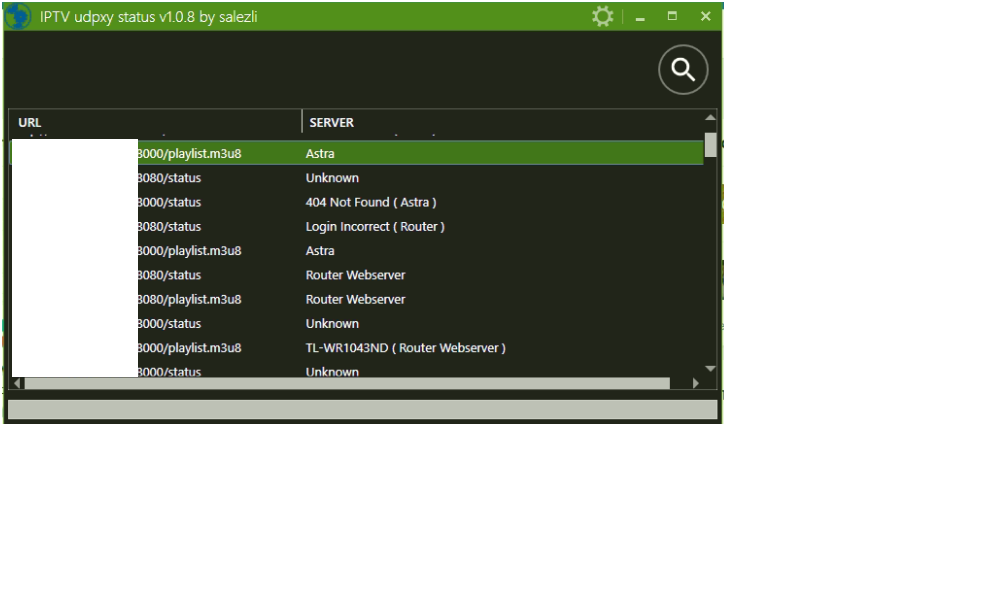1000x600 pixels.
Task: Click the magnifier search button
Action: [683, 70]
